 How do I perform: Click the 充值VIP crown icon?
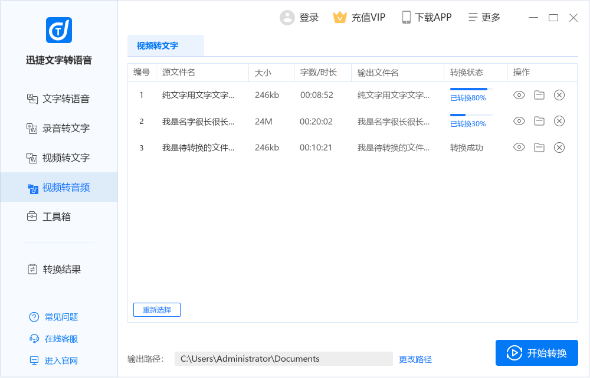coord(339,17)
